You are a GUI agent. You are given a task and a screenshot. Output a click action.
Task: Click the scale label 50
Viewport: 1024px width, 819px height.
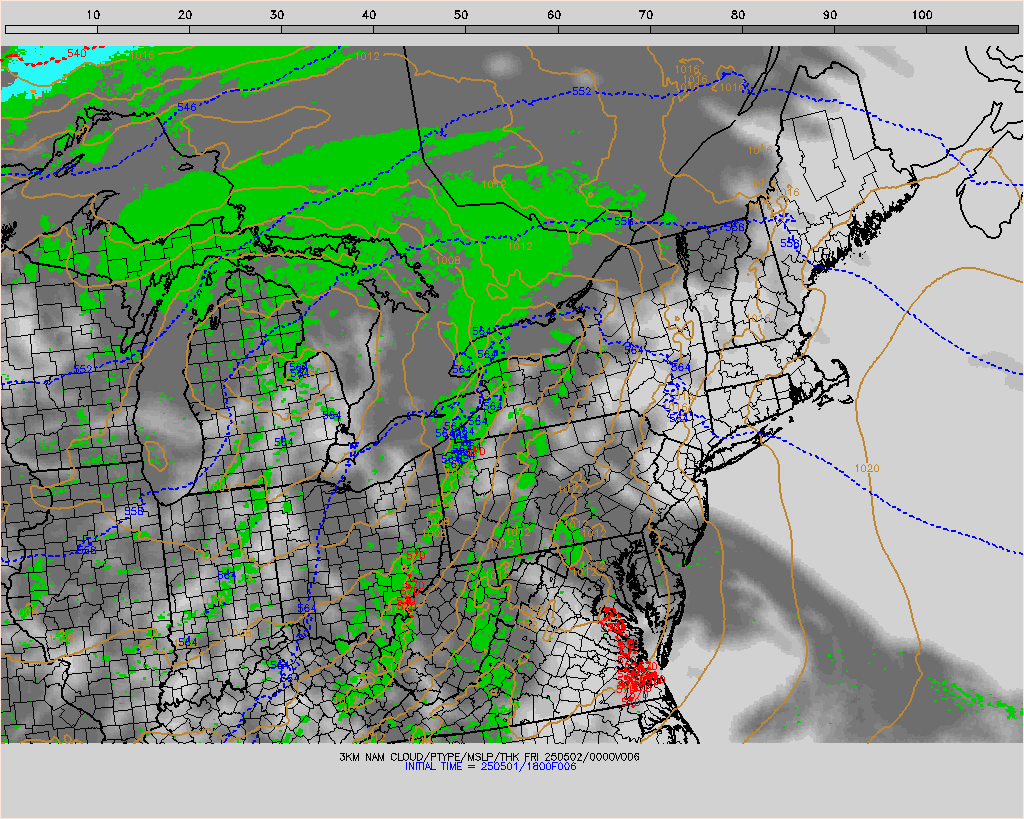(x=461, y=14)
